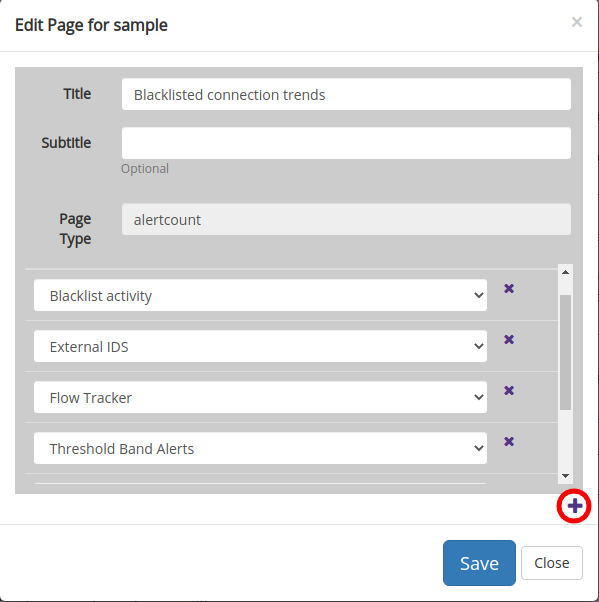Remove the Threshold Band Alerts row
This screenshot has width=599, height=602.
click(x=509, y=442)
